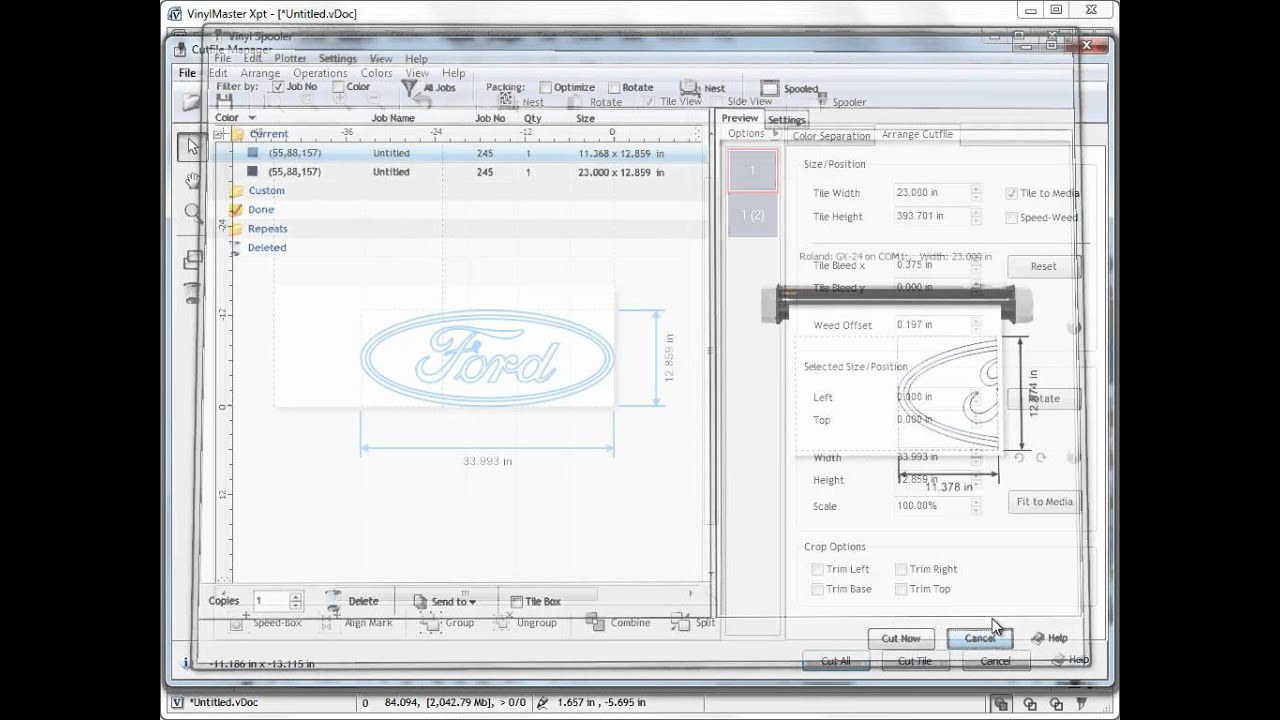This screenshot has height=720, width=1280.
Task: Click the Combine objects icon
Action: pyautogui.click(x=595, y=622)
